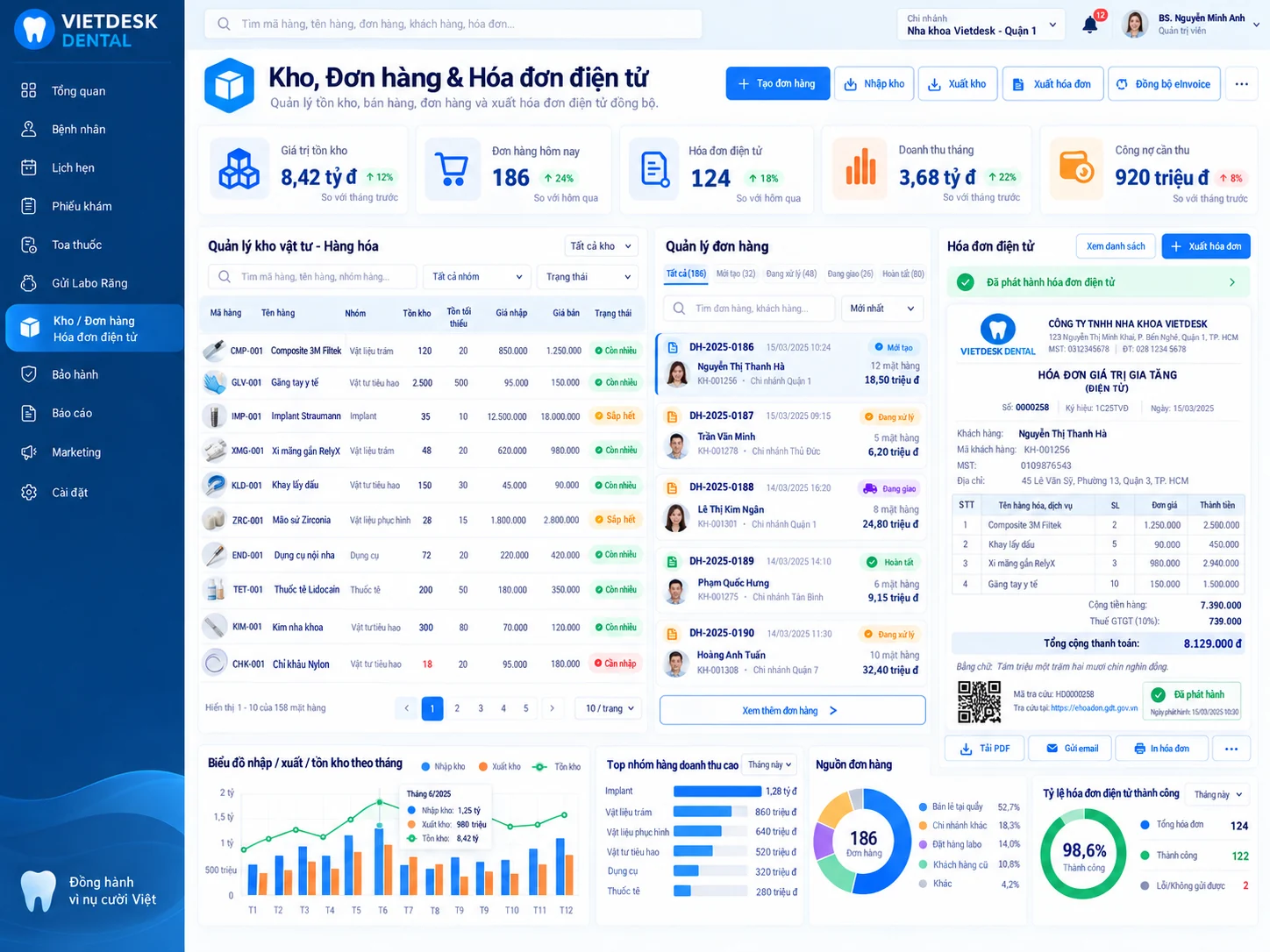The width and height of the screenshot is (1270, 952).
Task: Click the Công nợ cần thu wallet icon
Action: click(x=1076, y=166)
